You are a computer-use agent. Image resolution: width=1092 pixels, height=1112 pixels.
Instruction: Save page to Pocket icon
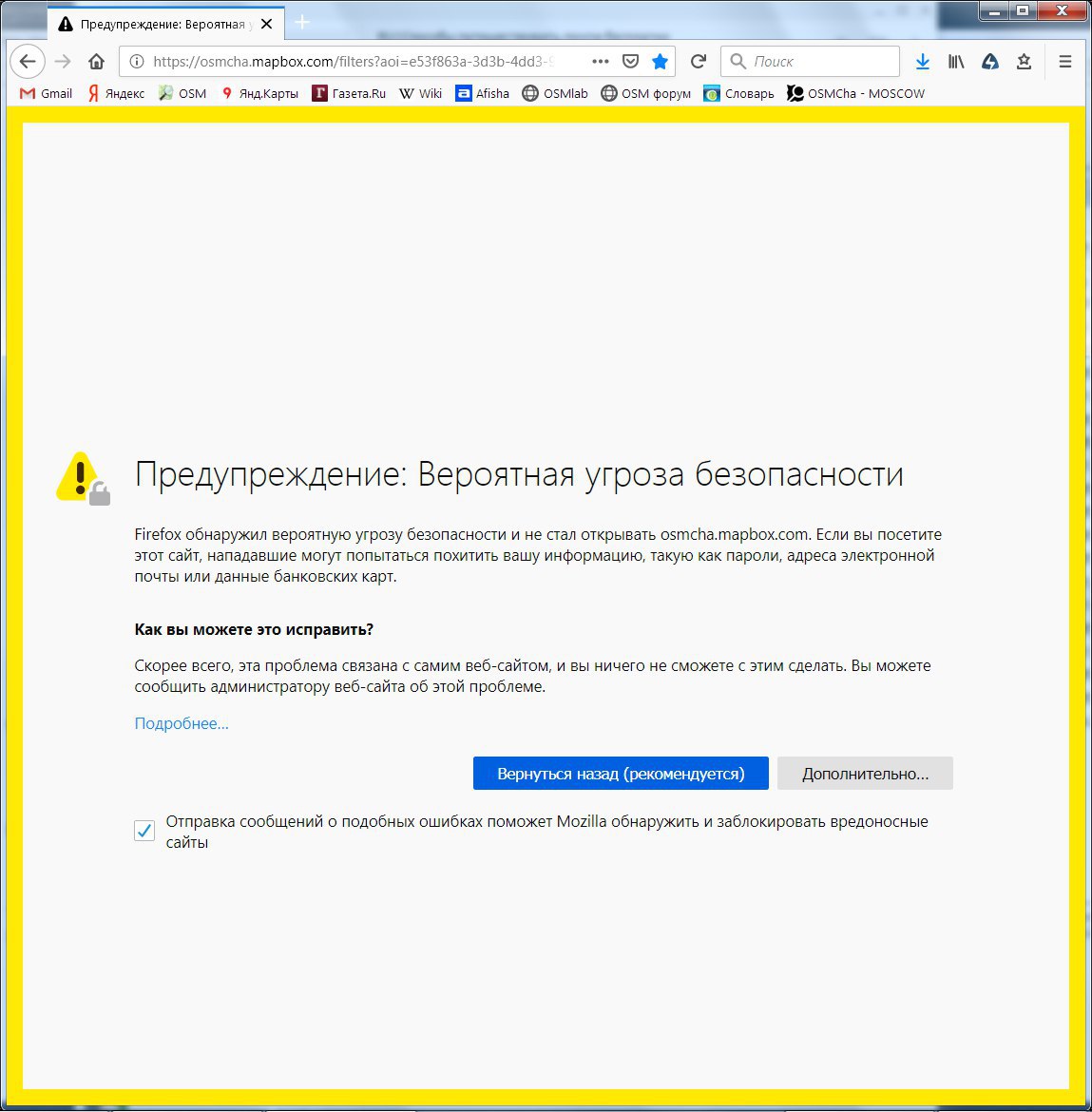630,62
